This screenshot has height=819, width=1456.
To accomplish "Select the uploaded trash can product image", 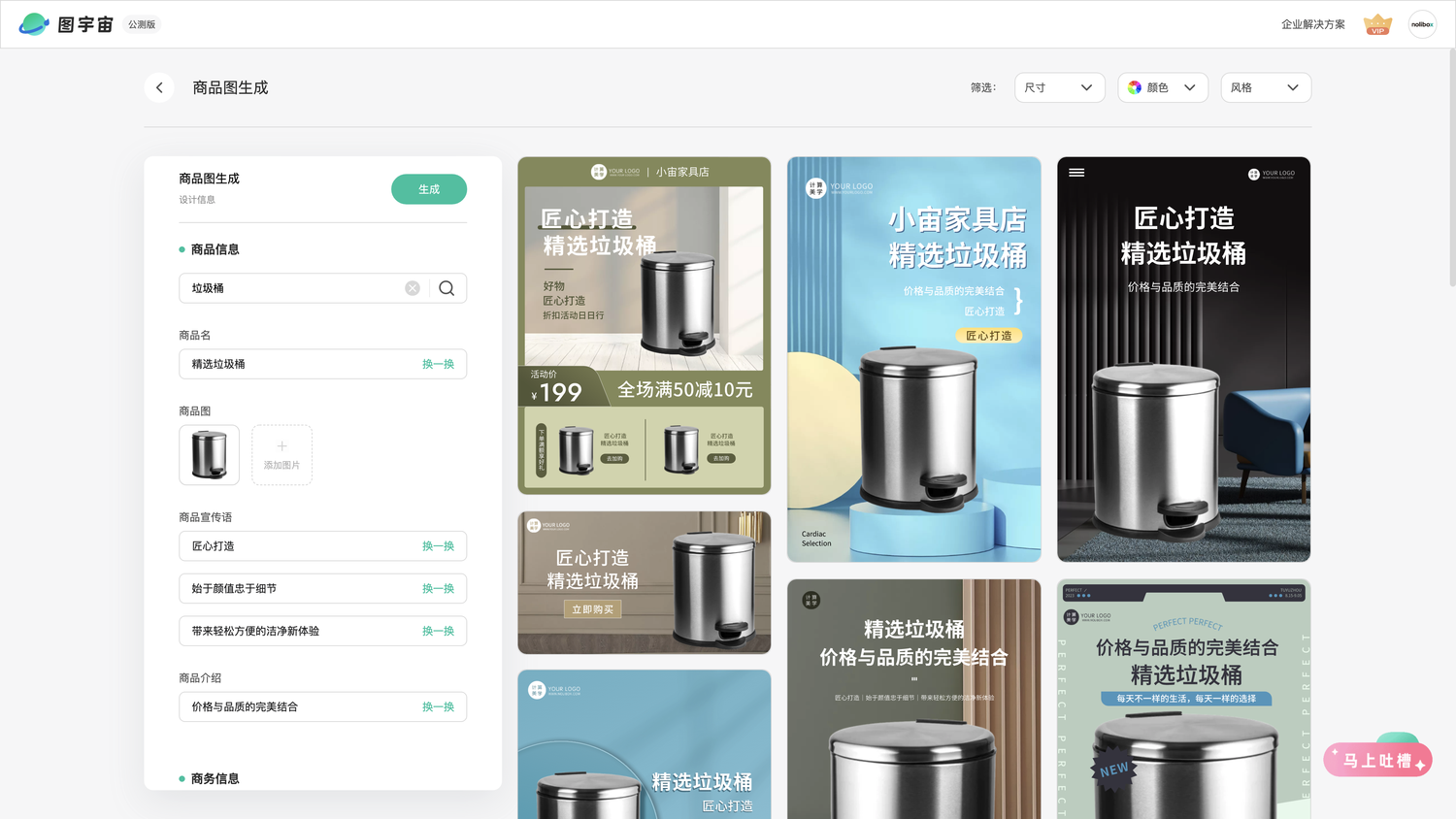I will 209,455.
